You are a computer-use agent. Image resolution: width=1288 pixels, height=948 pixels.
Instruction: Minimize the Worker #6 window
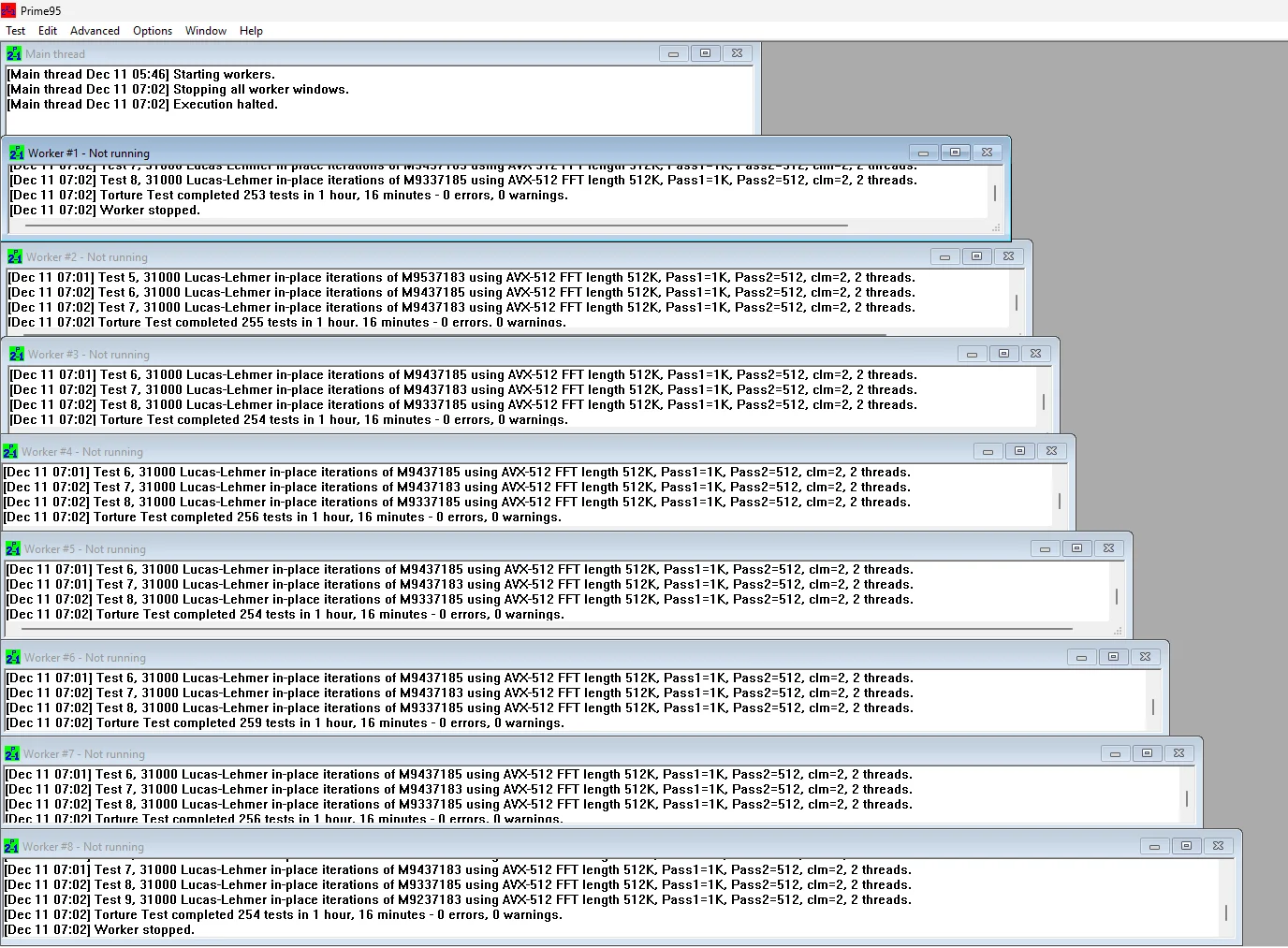click(x=1081, y=657)
